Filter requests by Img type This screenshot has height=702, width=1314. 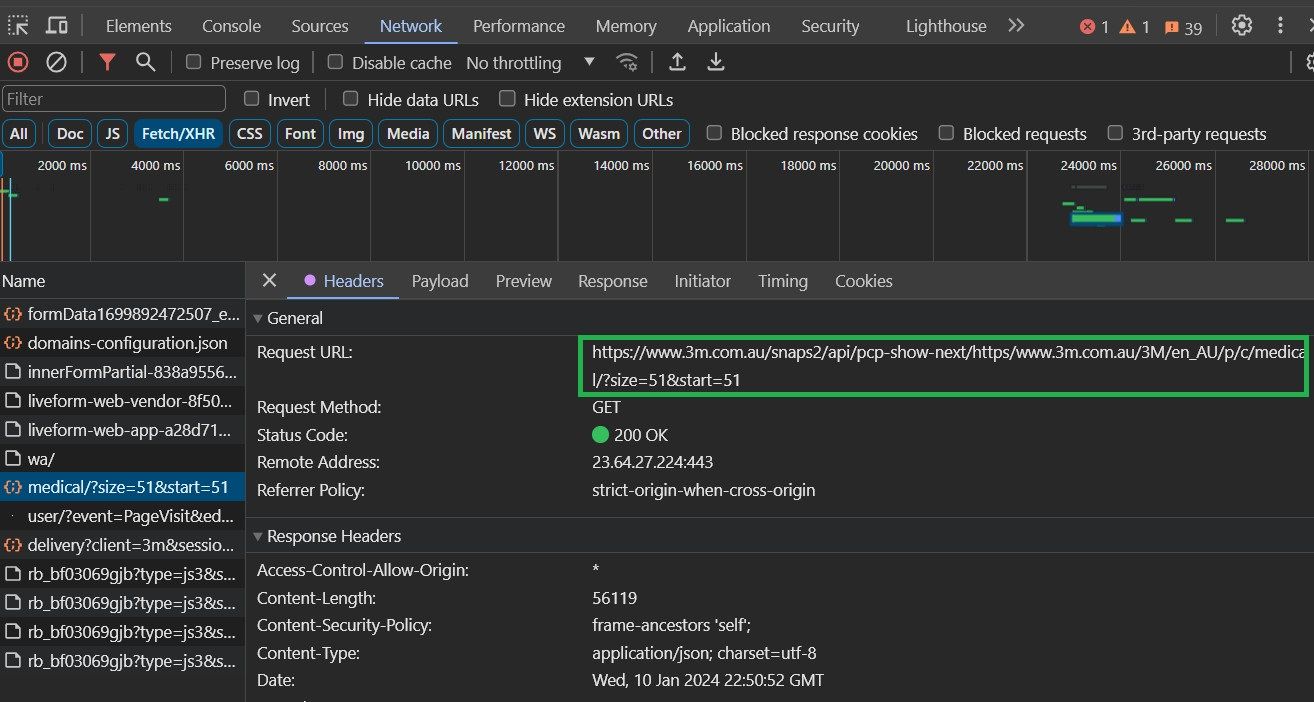[351, 133]
